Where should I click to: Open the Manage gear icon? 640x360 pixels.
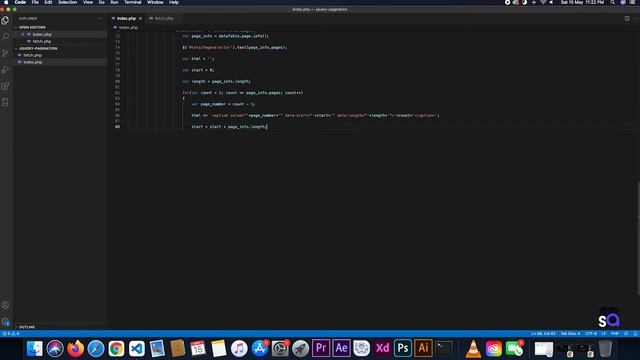click(x=5, y=322)
